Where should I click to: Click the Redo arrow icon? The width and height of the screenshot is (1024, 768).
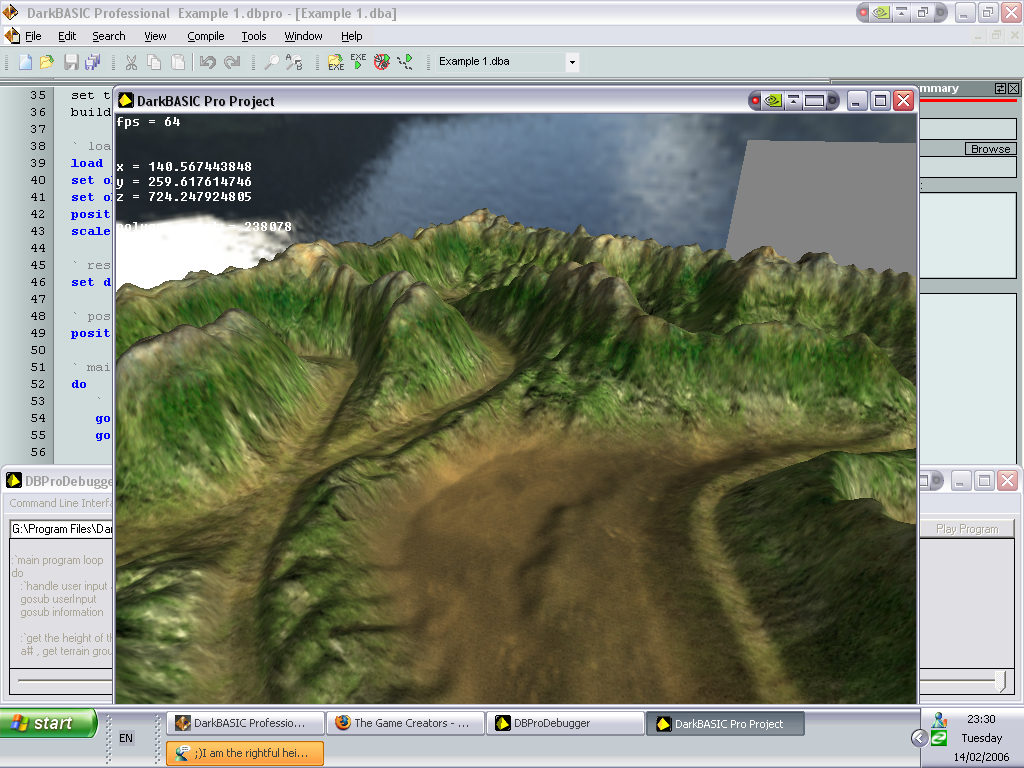232,62
